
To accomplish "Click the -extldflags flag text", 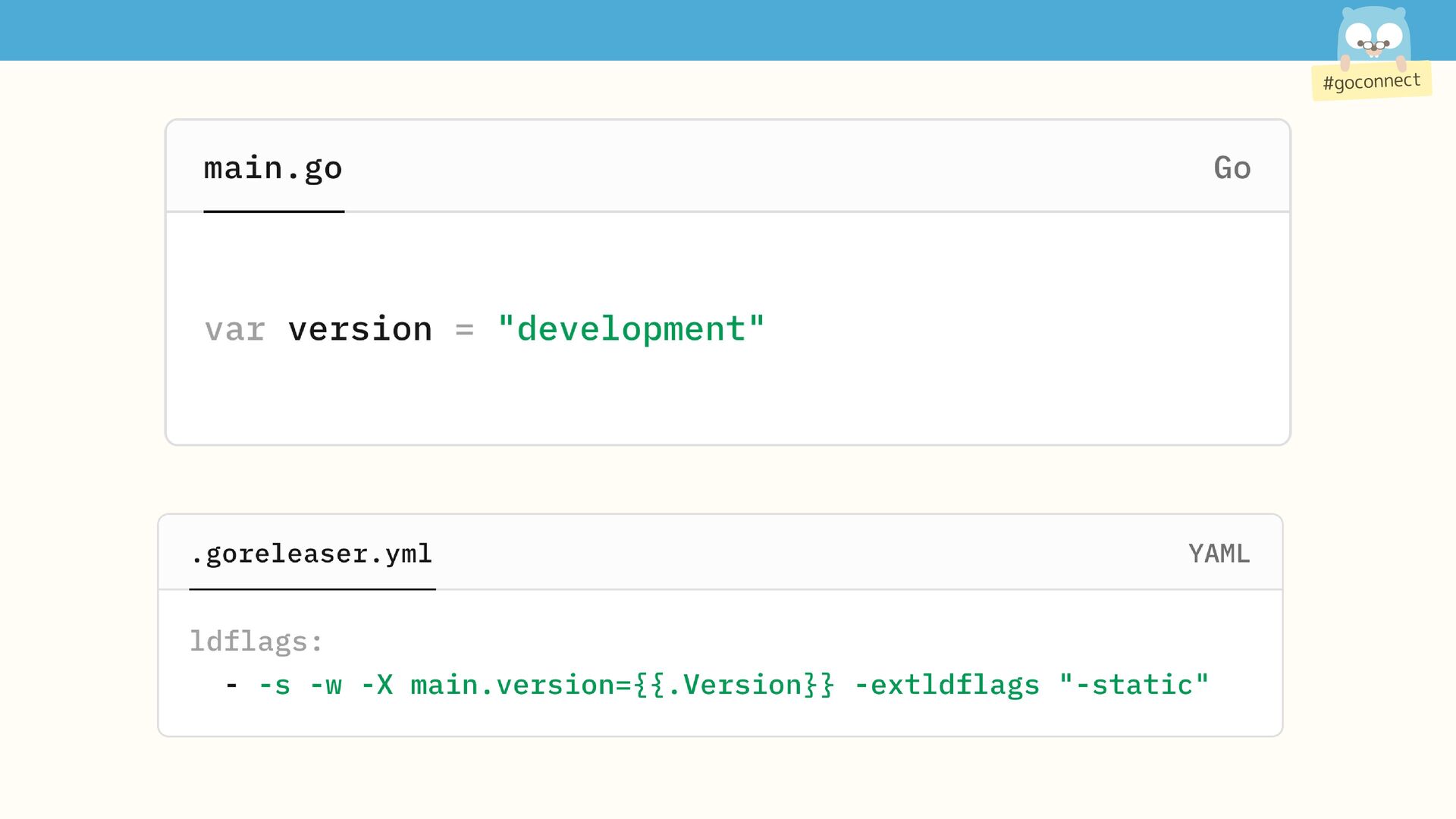I will [946, 685].
